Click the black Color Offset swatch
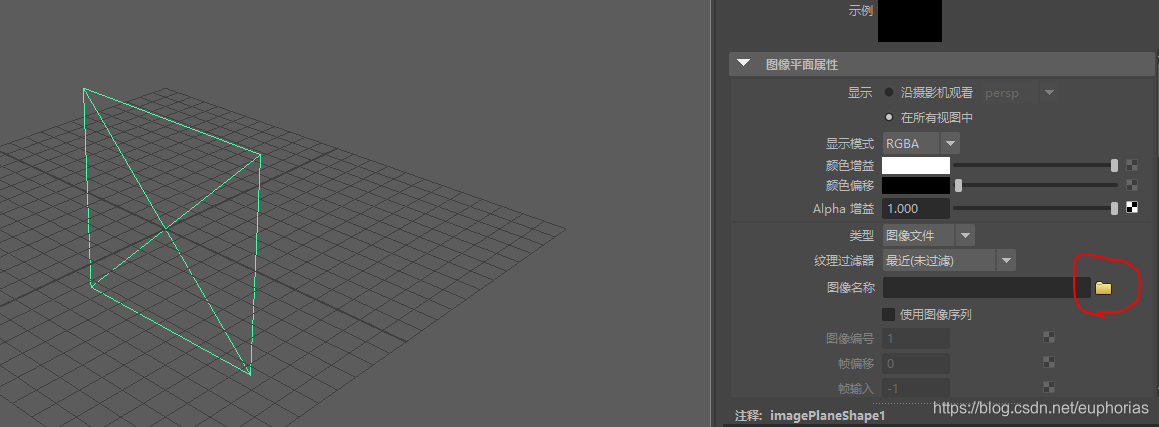The image size is (1159, 427). tap(916, 185)
